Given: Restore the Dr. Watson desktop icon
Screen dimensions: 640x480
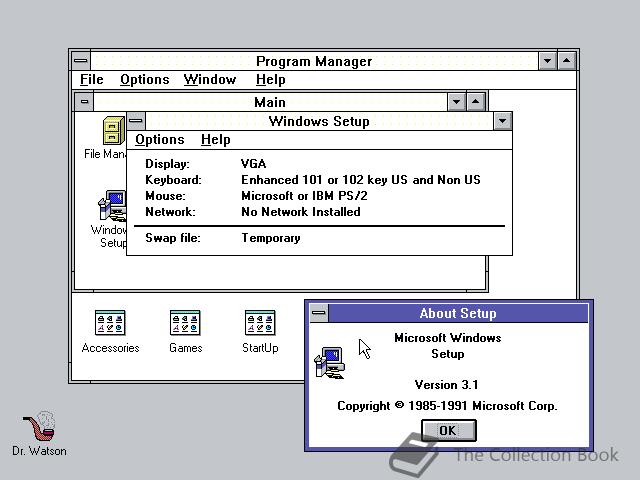Looking at the screenshot, I should pyautogui.click(x=39, y=426).
